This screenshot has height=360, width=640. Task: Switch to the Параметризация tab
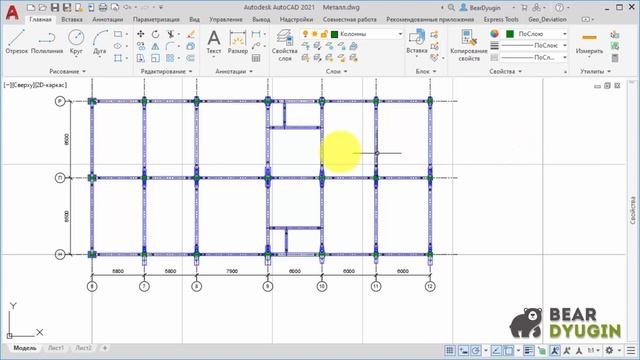[x=156, y=19]
